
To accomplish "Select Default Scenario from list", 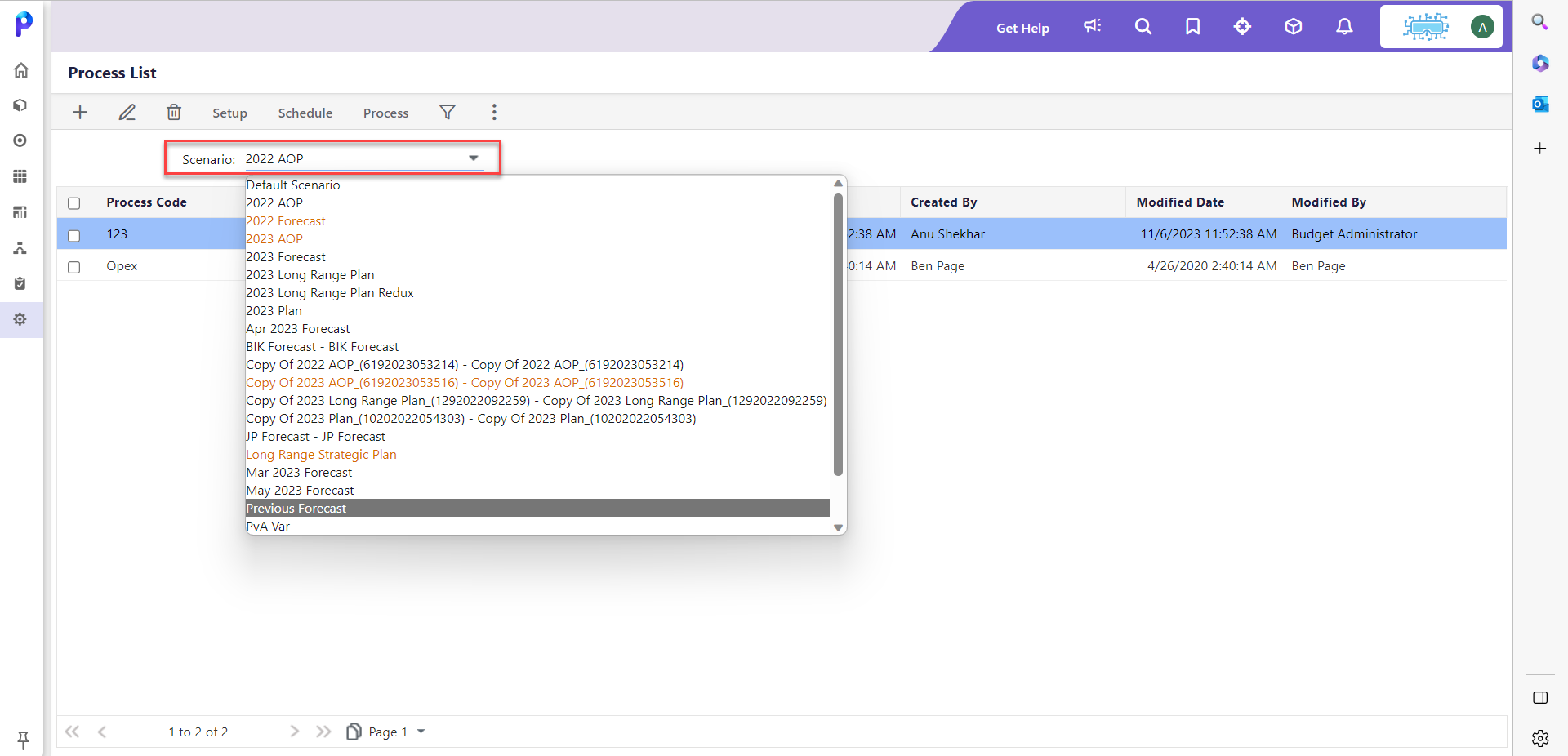I will point(537,185).
